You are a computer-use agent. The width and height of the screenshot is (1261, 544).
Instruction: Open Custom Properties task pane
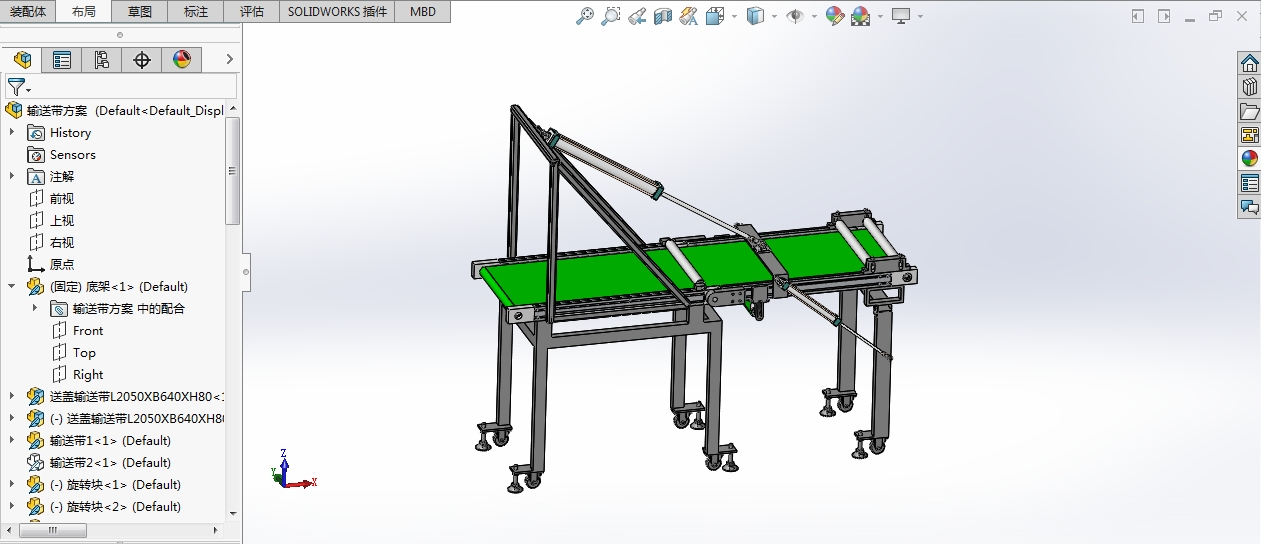pos(1249,183)
